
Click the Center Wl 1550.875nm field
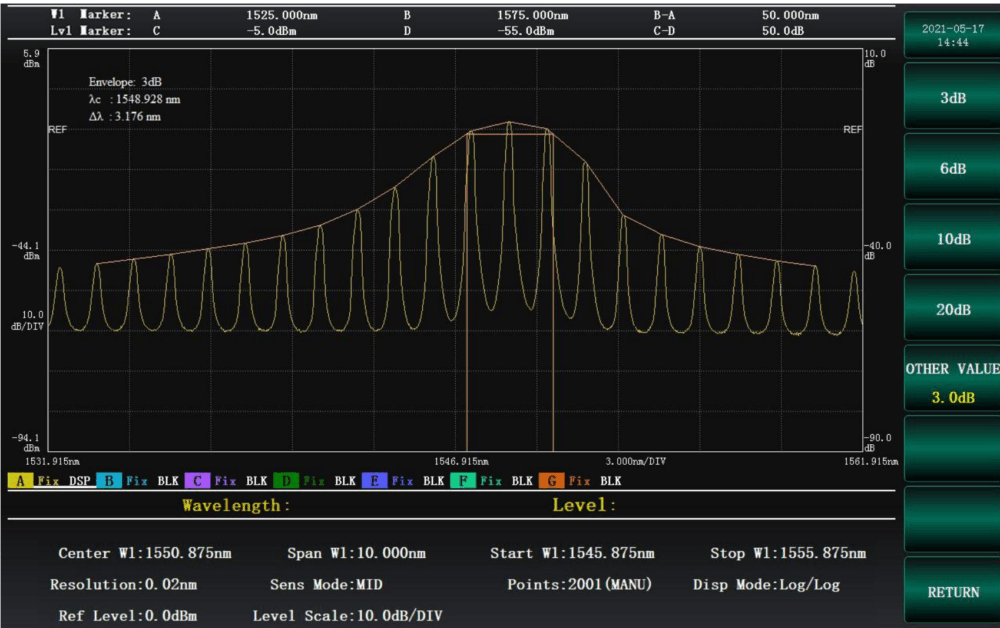tap(145, 553)
